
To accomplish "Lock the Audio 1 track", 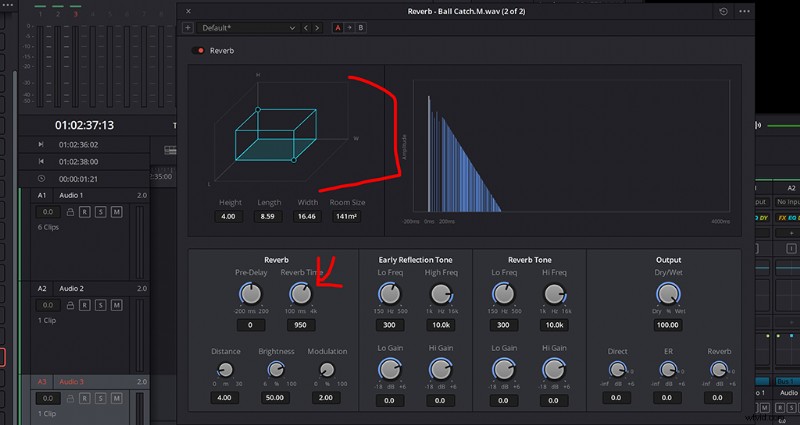I will [x=70, y=212].
